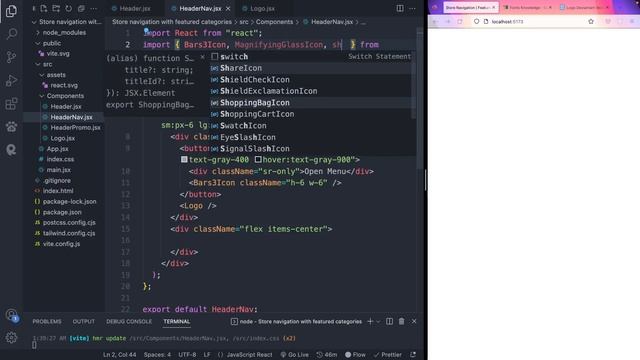Open the paw-shaped extension icon in activity bar
This screenshot has height=360, width=640.
point(11,127)
